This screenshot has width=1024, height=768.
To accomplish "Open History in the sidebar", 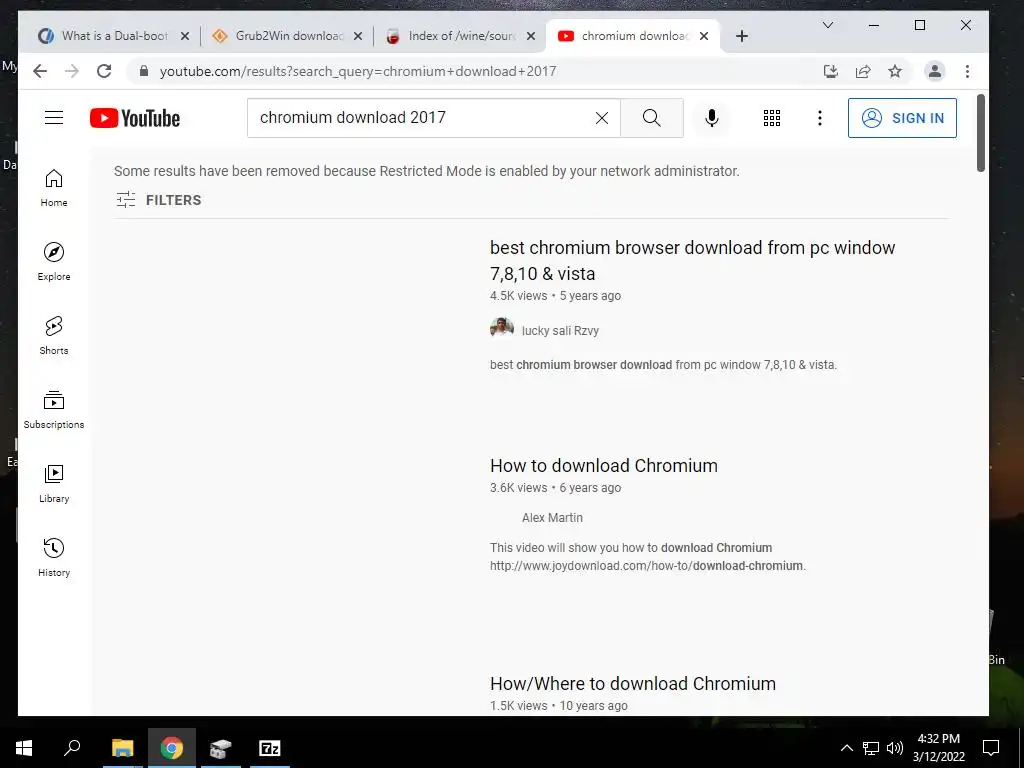I will tap(54, 557).
